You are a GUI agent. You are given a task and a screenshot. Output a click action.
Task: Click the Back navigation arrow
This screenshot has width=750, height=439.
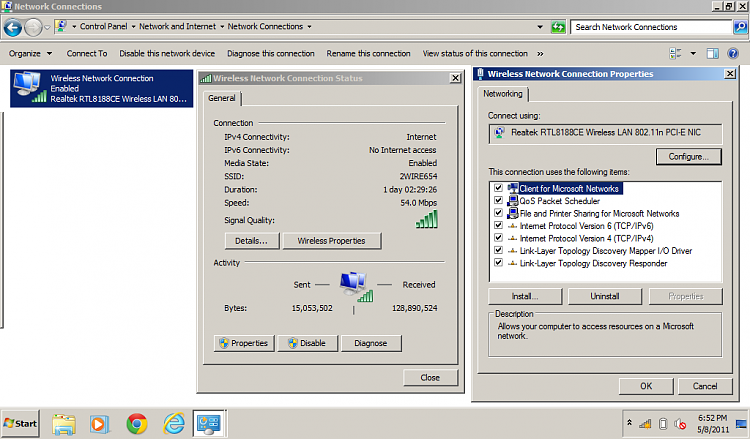(13, 27)
